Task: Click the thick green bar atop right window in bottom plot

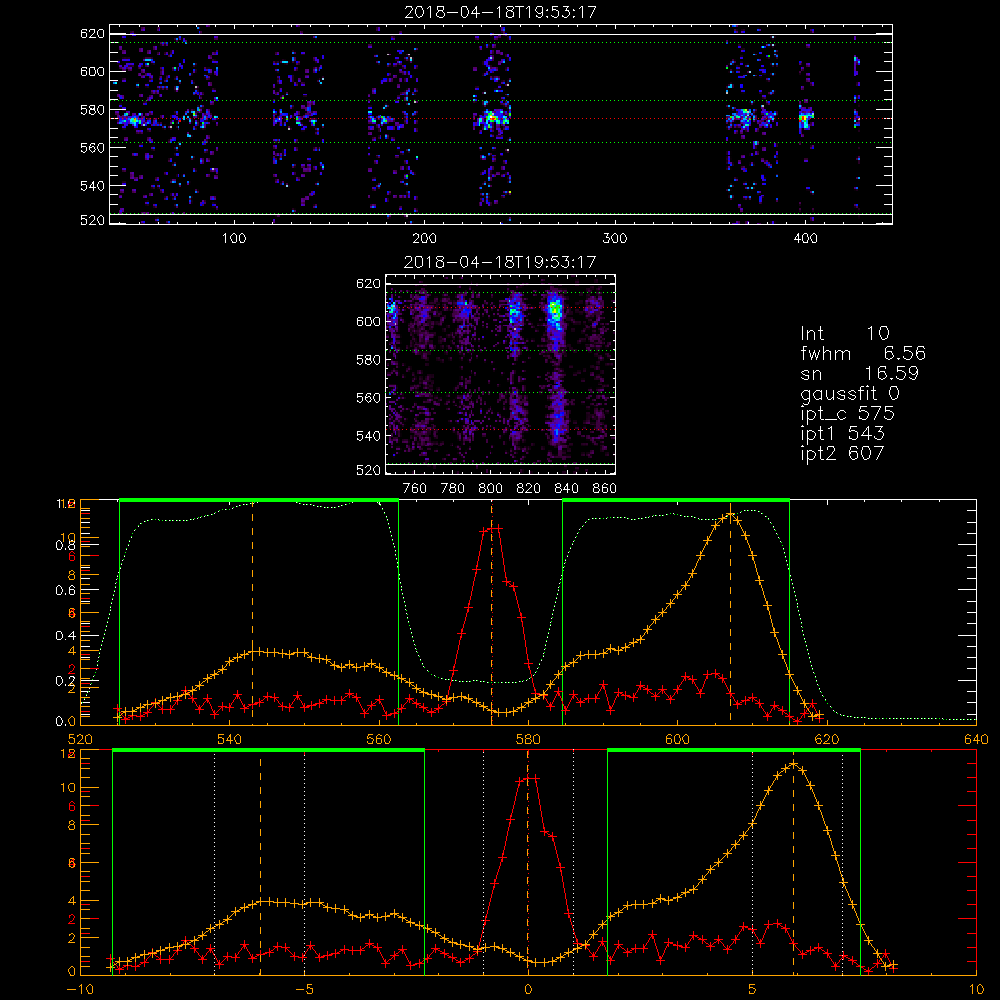Action: tap(733, 751)
